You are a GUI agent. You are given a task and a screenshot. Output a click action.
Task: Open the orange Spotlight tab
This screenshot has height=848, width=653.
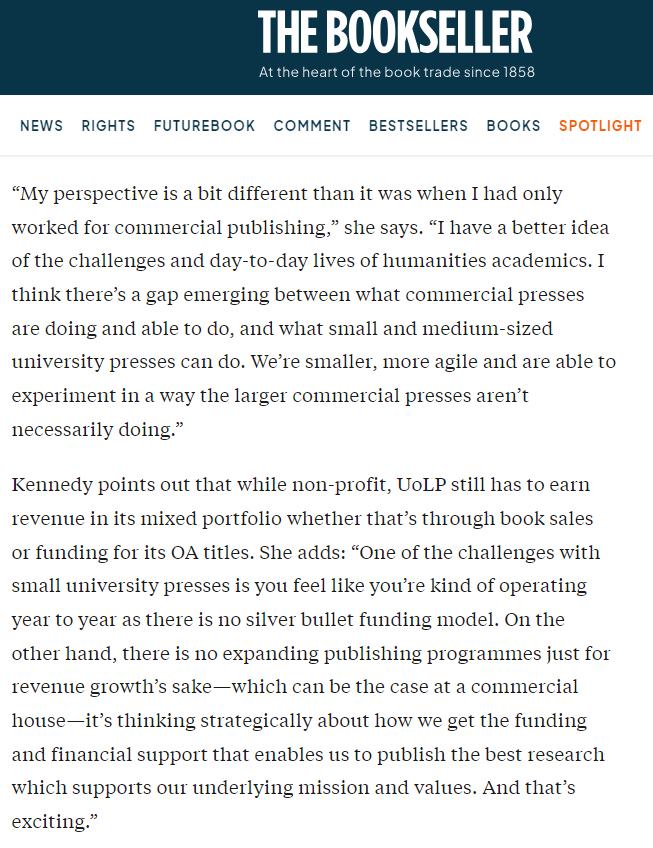point(600,126)
